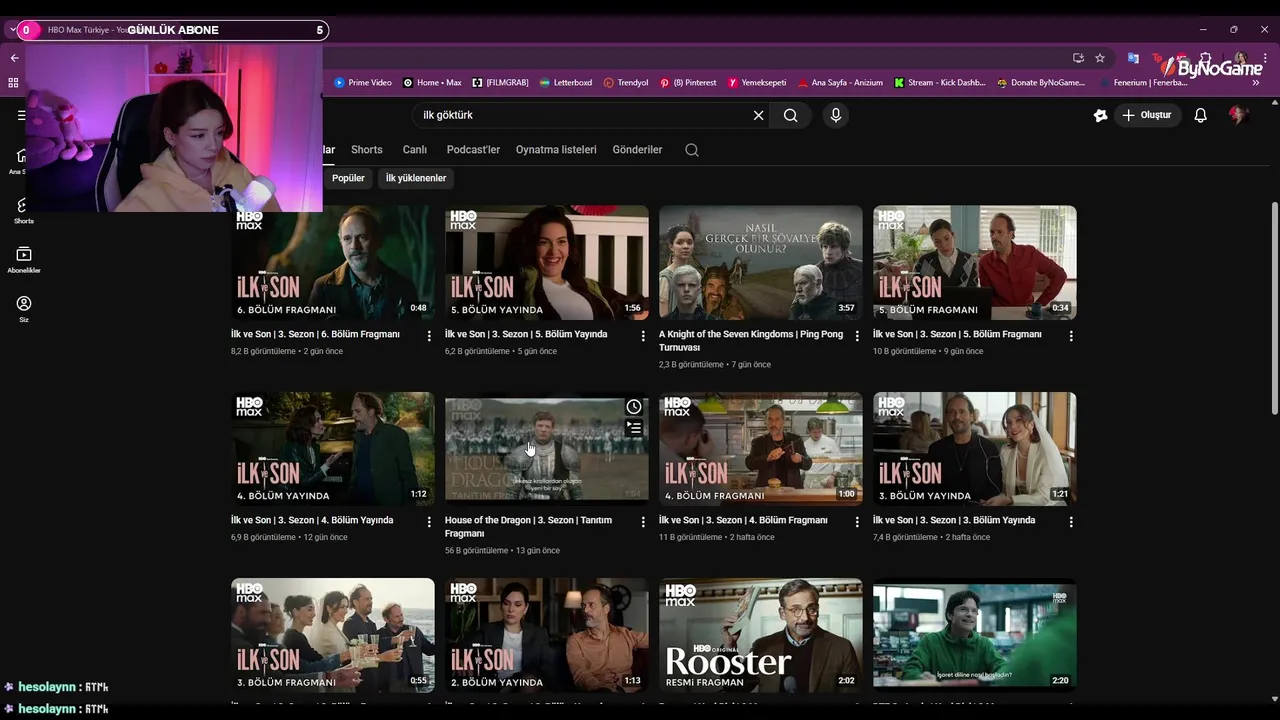Click the Oluştur create button
This screenshot has height=720, width=1280.
[x=1146, y=115]
